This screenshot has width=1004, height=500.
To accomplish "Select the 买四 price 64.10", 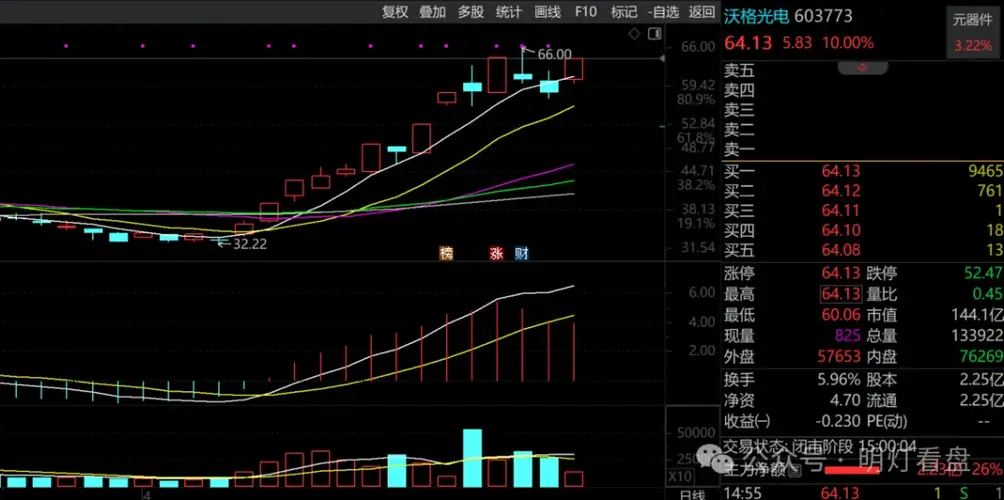I will point(841,230).
